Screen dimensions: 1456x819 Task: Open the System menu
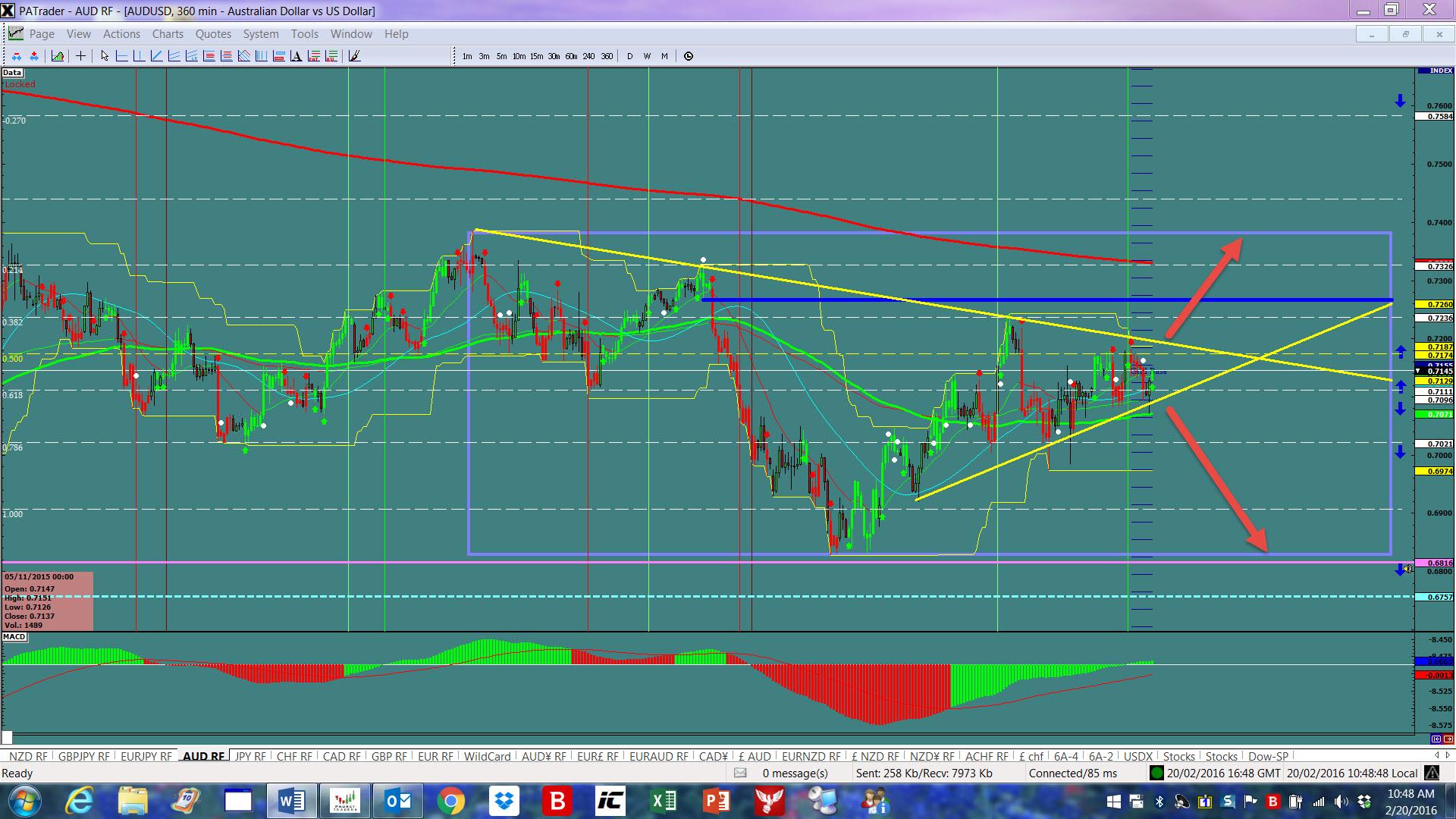[261, 34]
